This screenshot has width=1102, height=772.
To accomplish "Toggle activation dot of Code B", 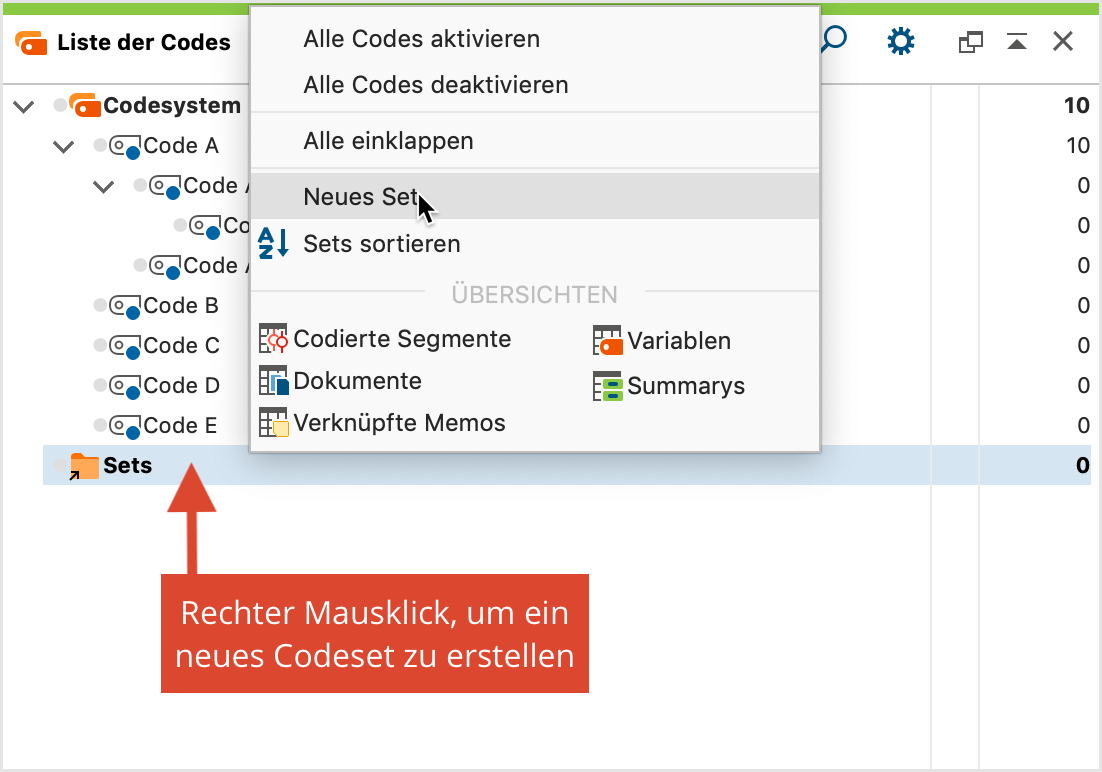I will point(101,305).
